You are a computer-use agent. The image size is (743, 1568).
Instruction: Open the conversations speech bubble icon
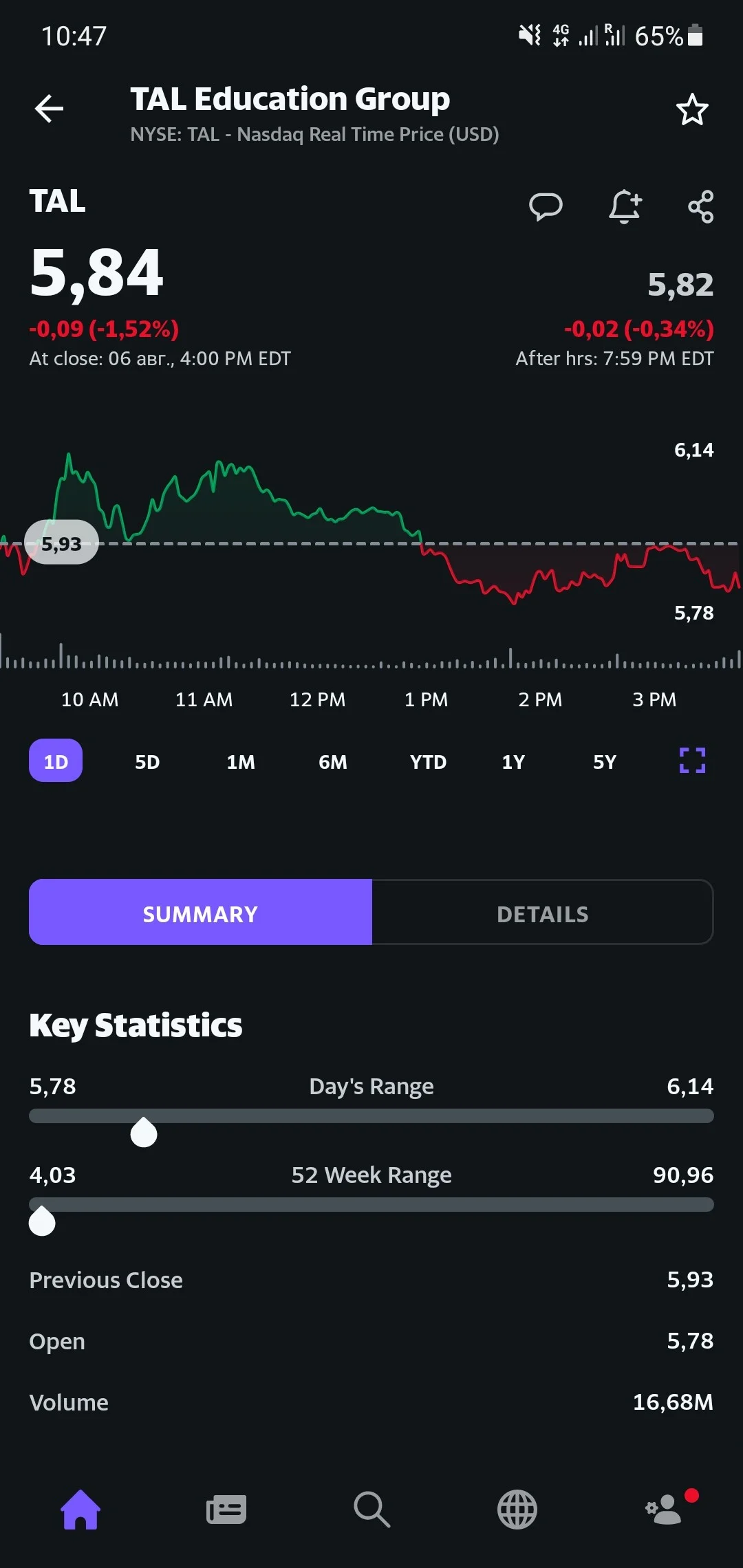(546, 206)
